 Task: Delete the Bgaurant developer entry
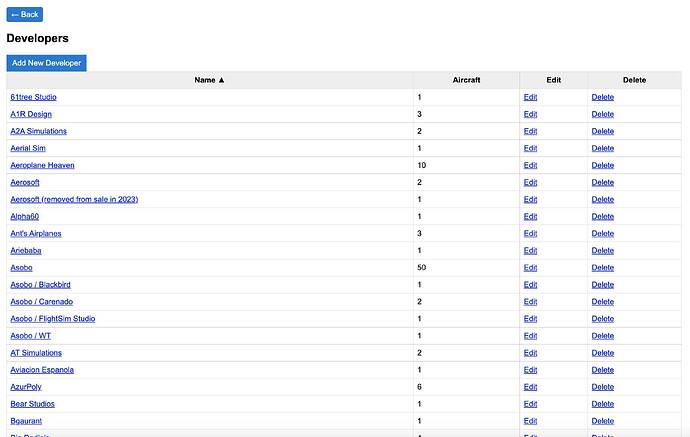pos(603,421)
